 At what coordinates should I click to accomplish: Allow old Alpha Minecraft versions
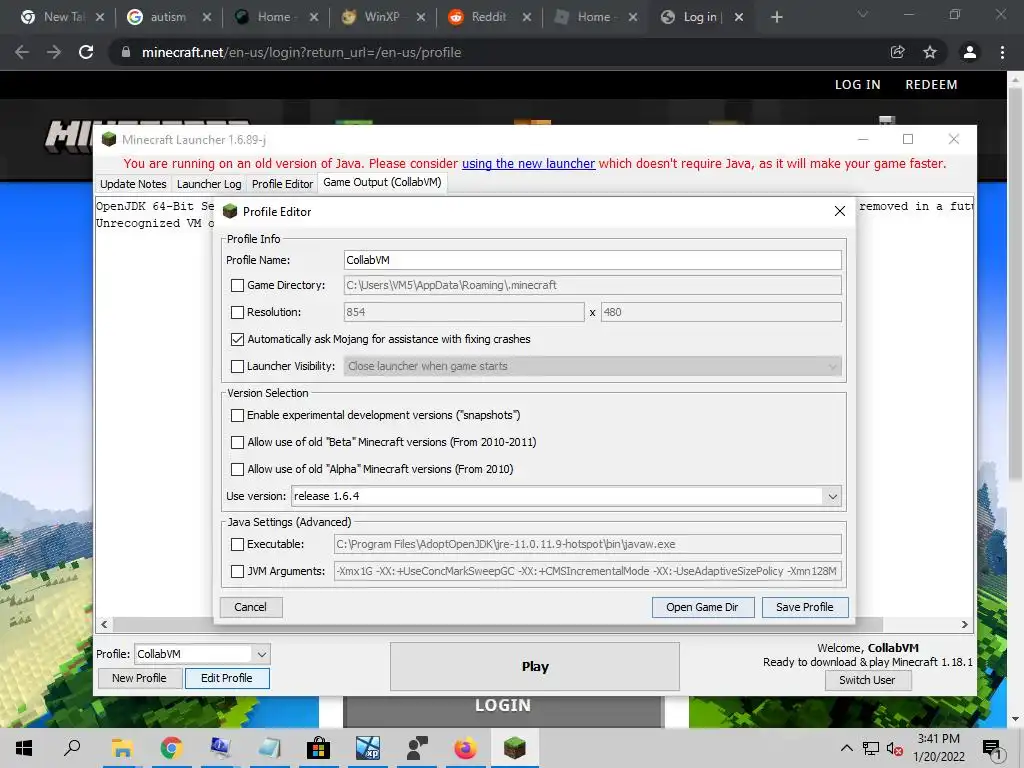[x=238, y=469]
